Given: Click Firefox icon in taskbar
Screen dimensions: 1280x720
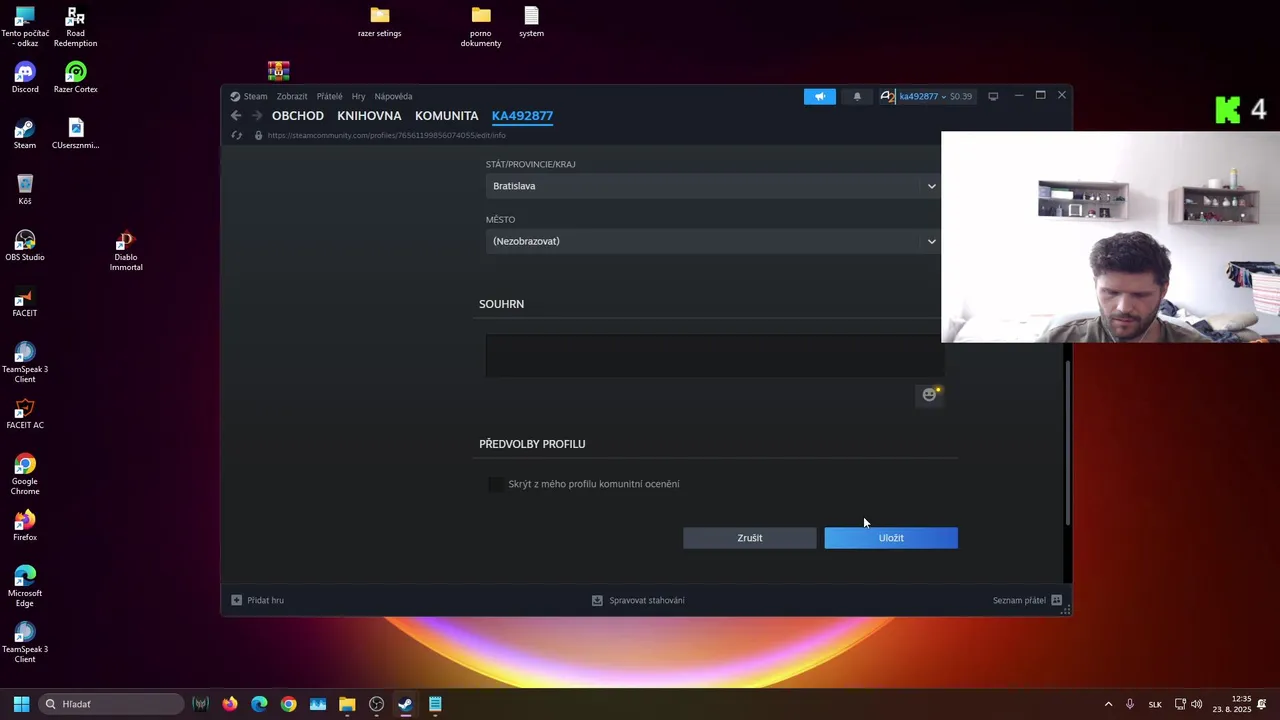Looking at the screenshot, I should point(230,704).
